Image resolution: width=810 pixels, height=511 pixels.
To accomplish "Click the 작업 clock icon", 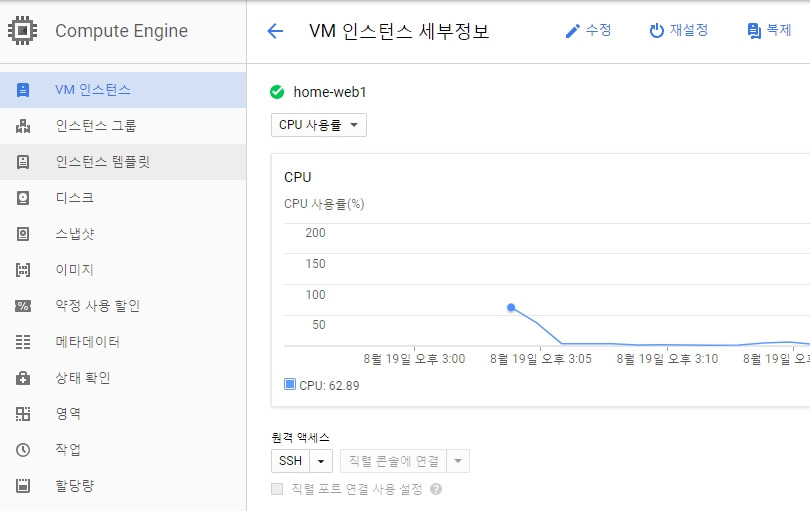I will (x=23, y=450).
